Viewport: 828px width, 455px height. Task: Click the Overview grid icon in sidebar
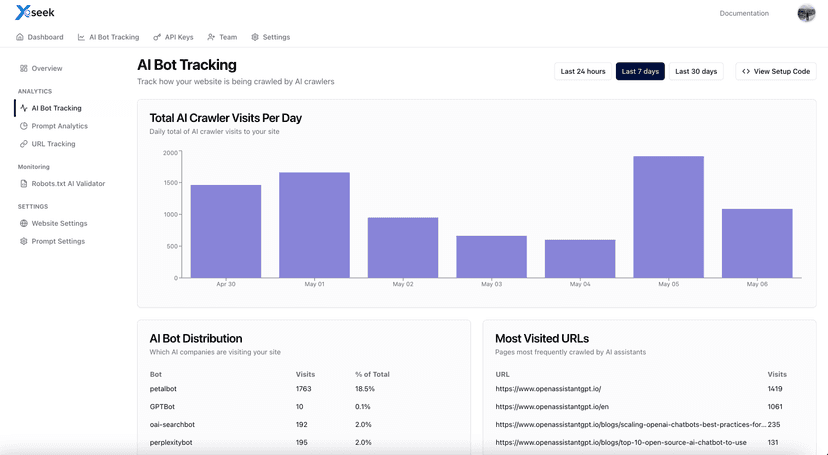pos(24,68)
